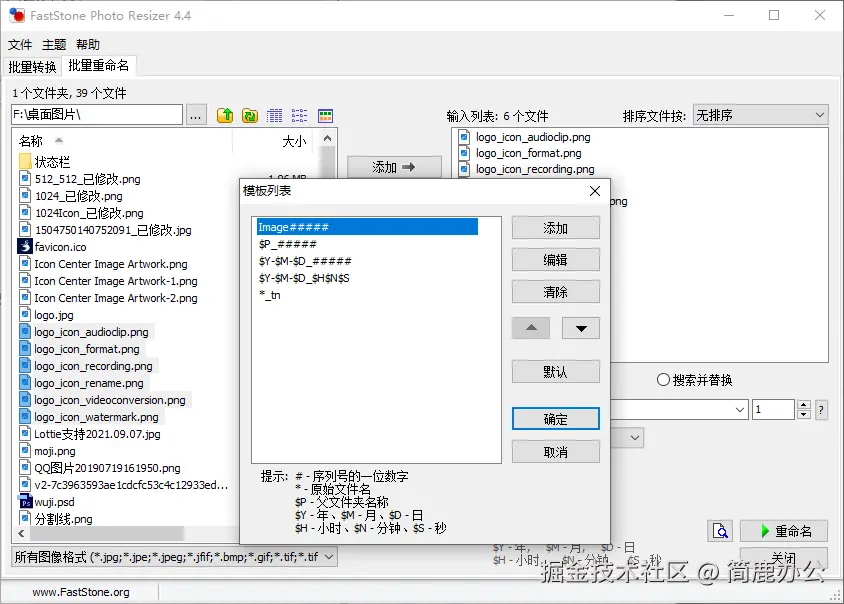844x604 pixels.
Task: Open the 主题 menu
Action: point(54,45)
